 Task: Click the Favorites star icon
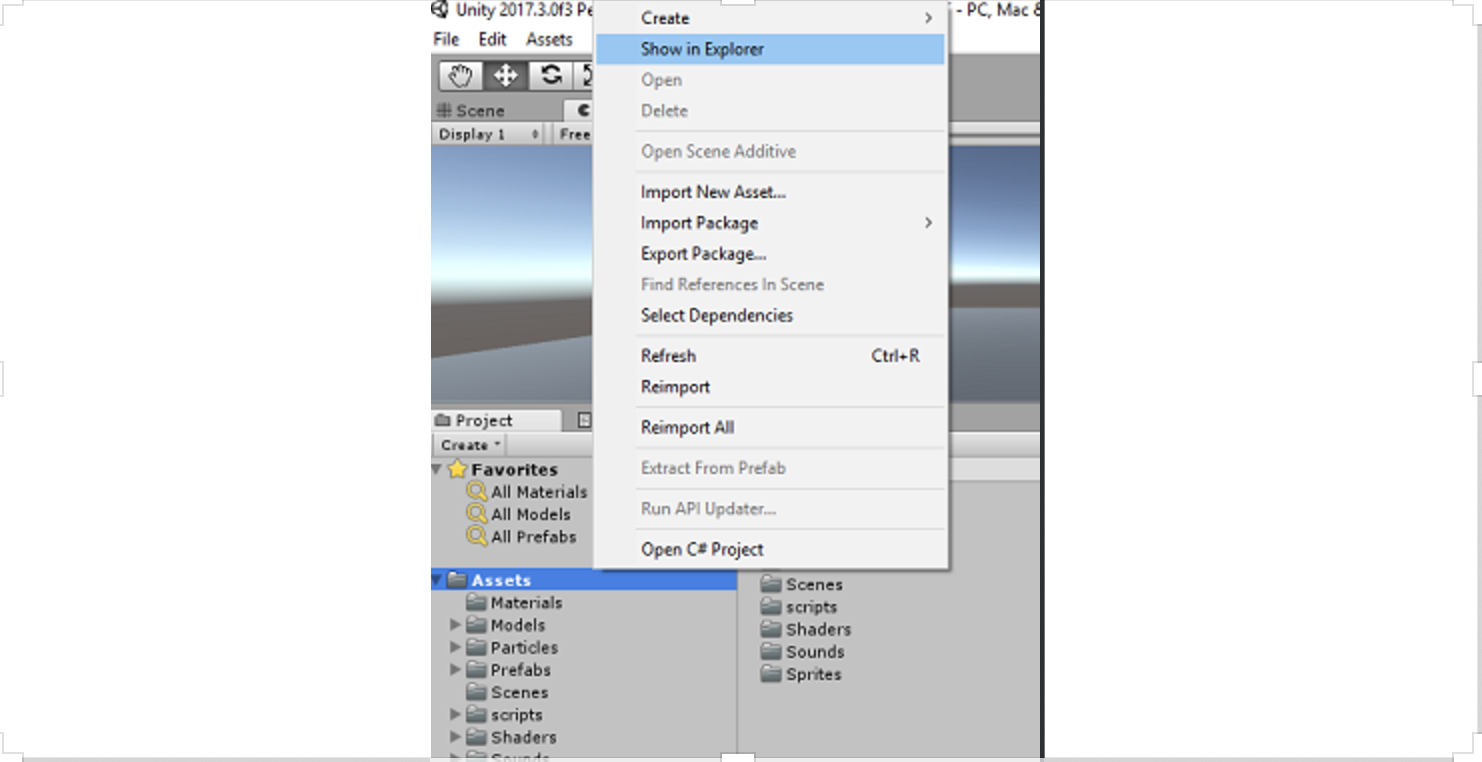click(457, 469)
